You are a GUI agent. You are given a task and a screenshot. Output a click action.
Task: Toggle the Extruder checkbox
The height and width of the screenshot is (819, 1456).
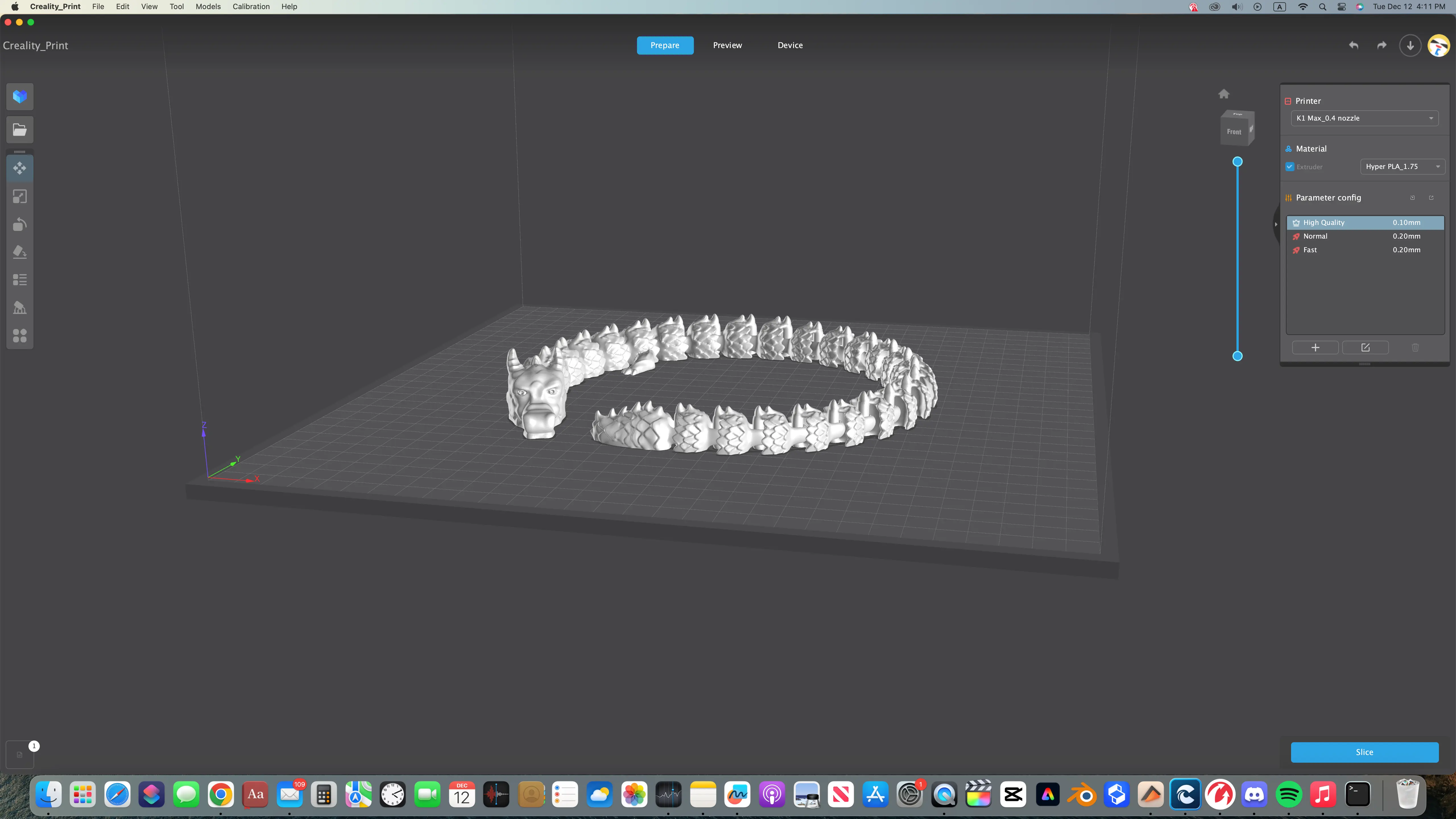pyautogui.click(x=1290, y=167)
